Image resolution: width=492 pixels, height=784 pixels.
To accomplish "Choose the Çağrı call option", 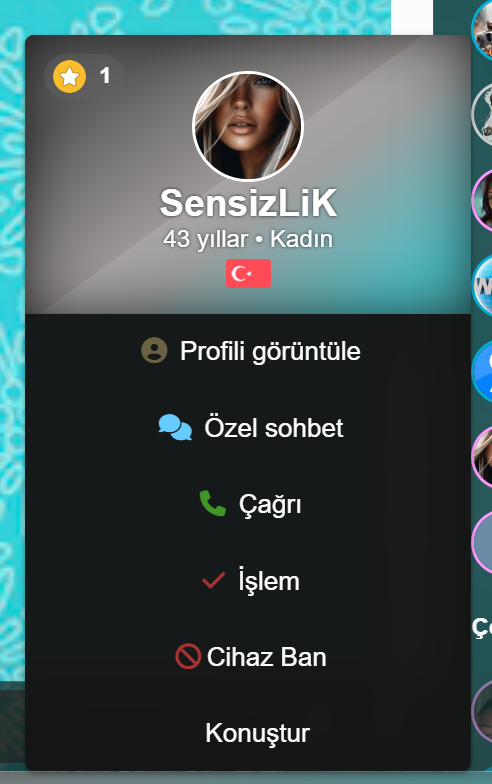I will pos(248,504).
